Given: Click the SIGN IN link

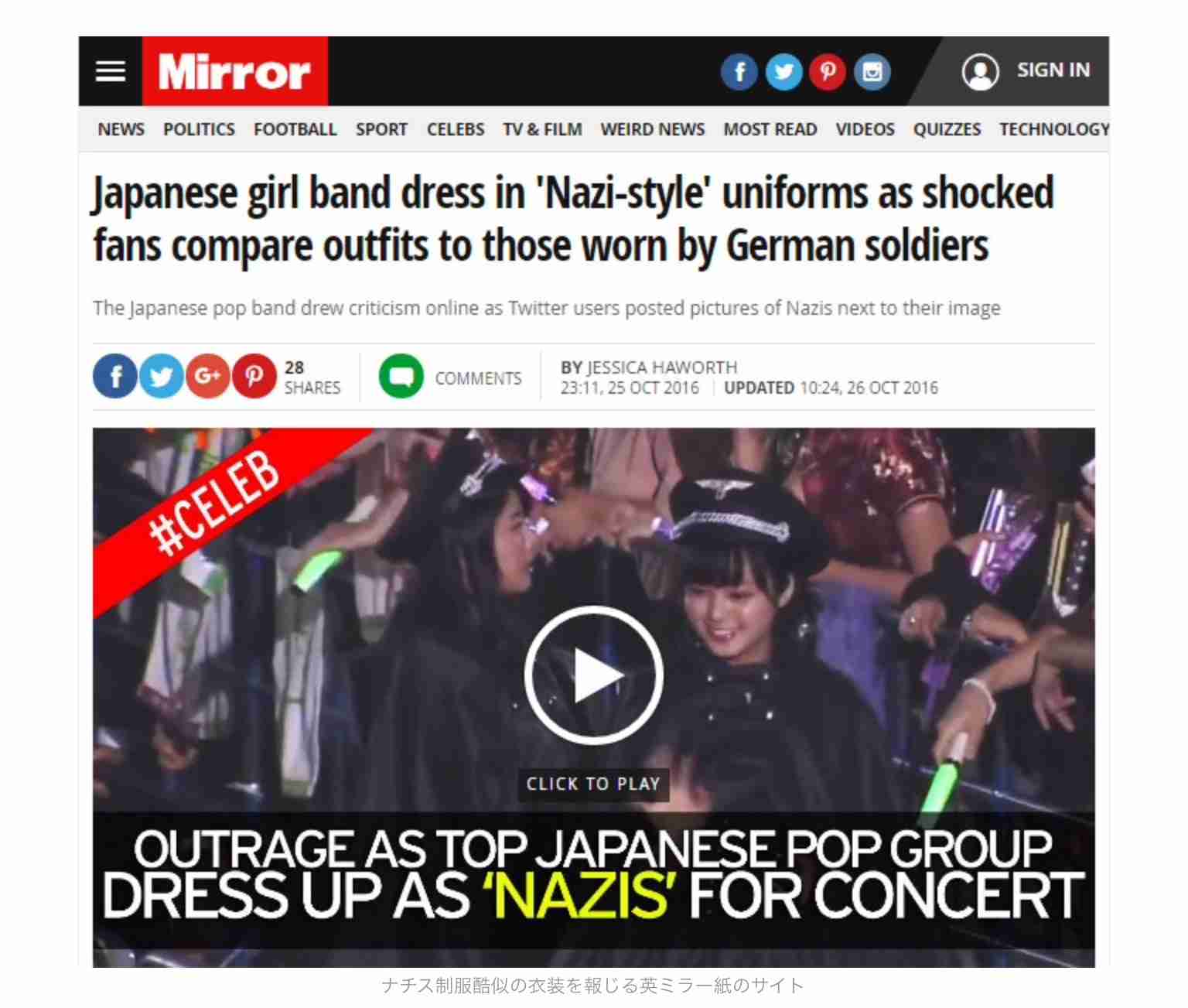Looking at the screenshot, I should [1053, 70].
